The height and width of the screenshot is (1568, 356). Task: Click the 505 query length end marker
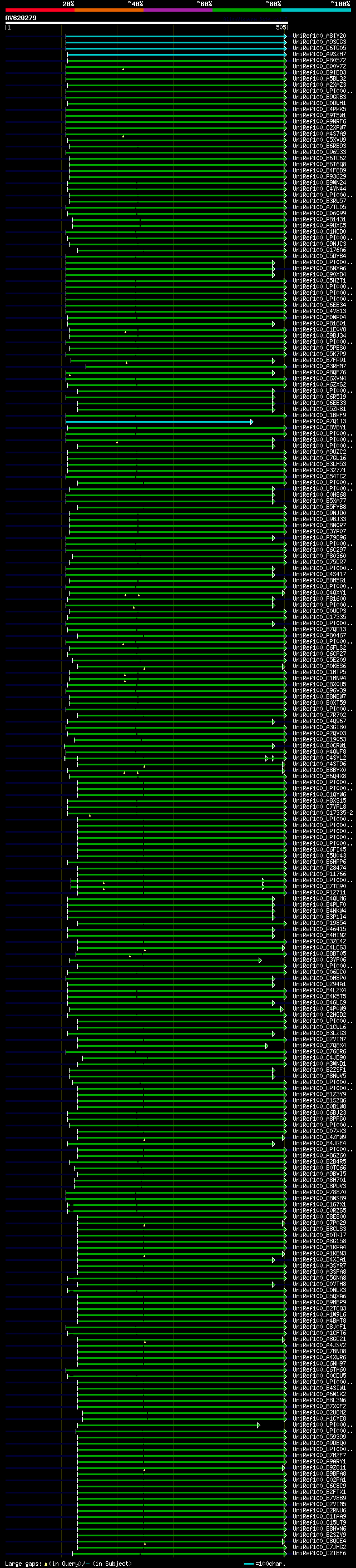280,27
